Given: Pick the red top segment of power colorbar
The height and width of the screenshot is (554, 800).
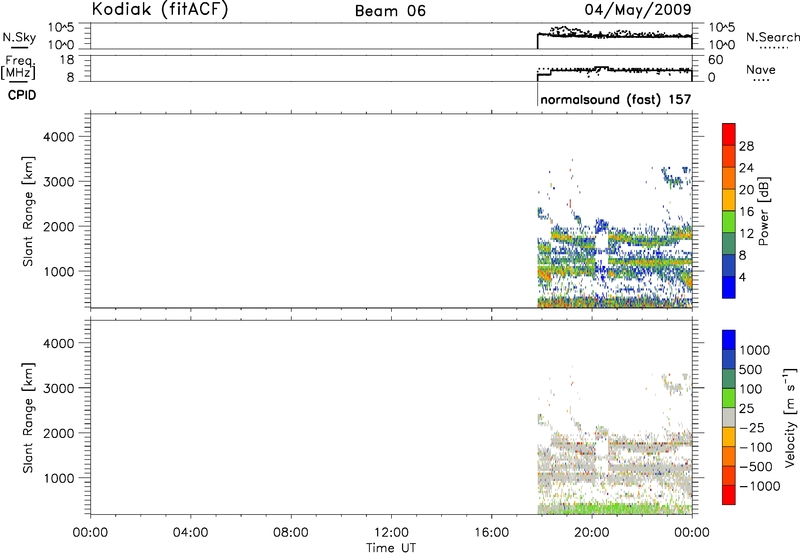Looking at the screenshot, I should [x=729, y=135].
